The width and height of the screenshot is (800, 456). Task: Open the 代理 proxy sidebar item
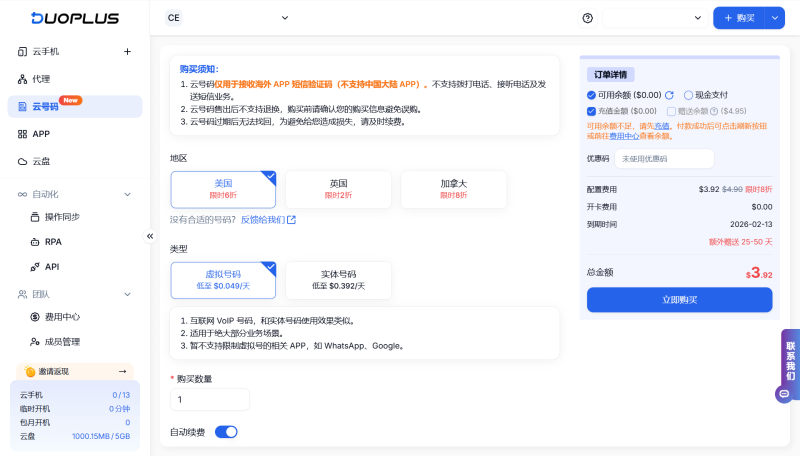pos(40,79)
